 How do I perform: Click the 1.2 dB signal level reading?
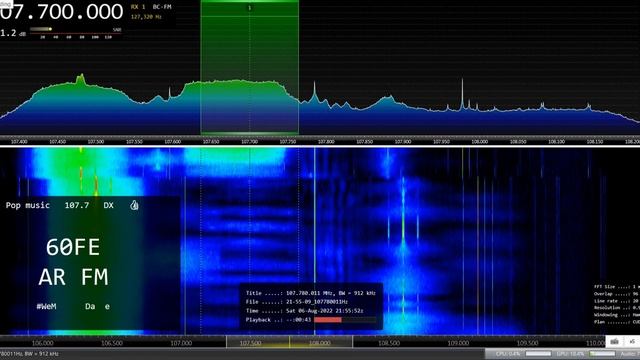13,33
